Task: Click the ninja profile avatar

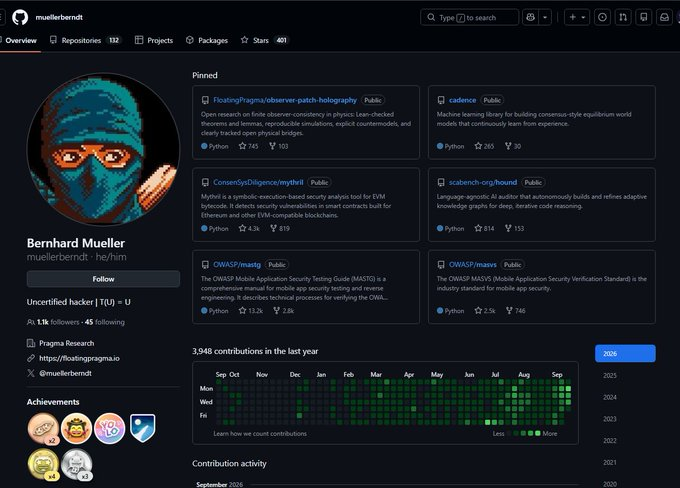Action: tap(103, 149)
